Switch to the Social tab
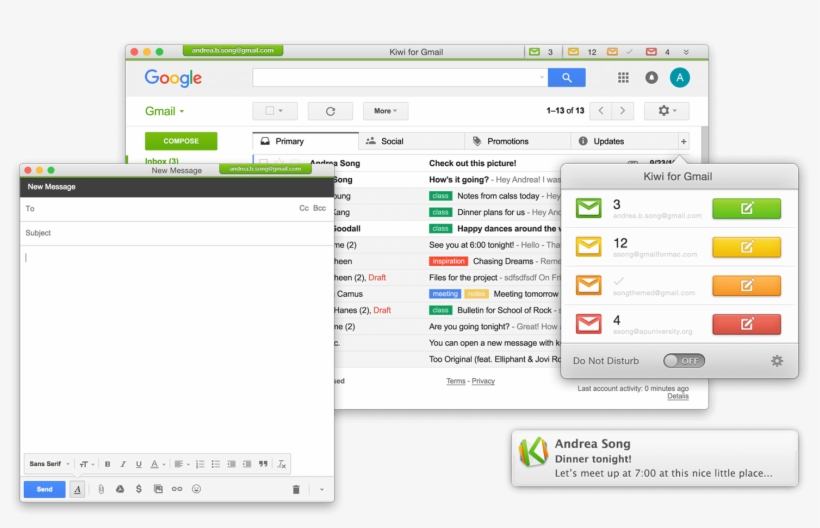This screenshot has width=820, height=528. (412, 141)
